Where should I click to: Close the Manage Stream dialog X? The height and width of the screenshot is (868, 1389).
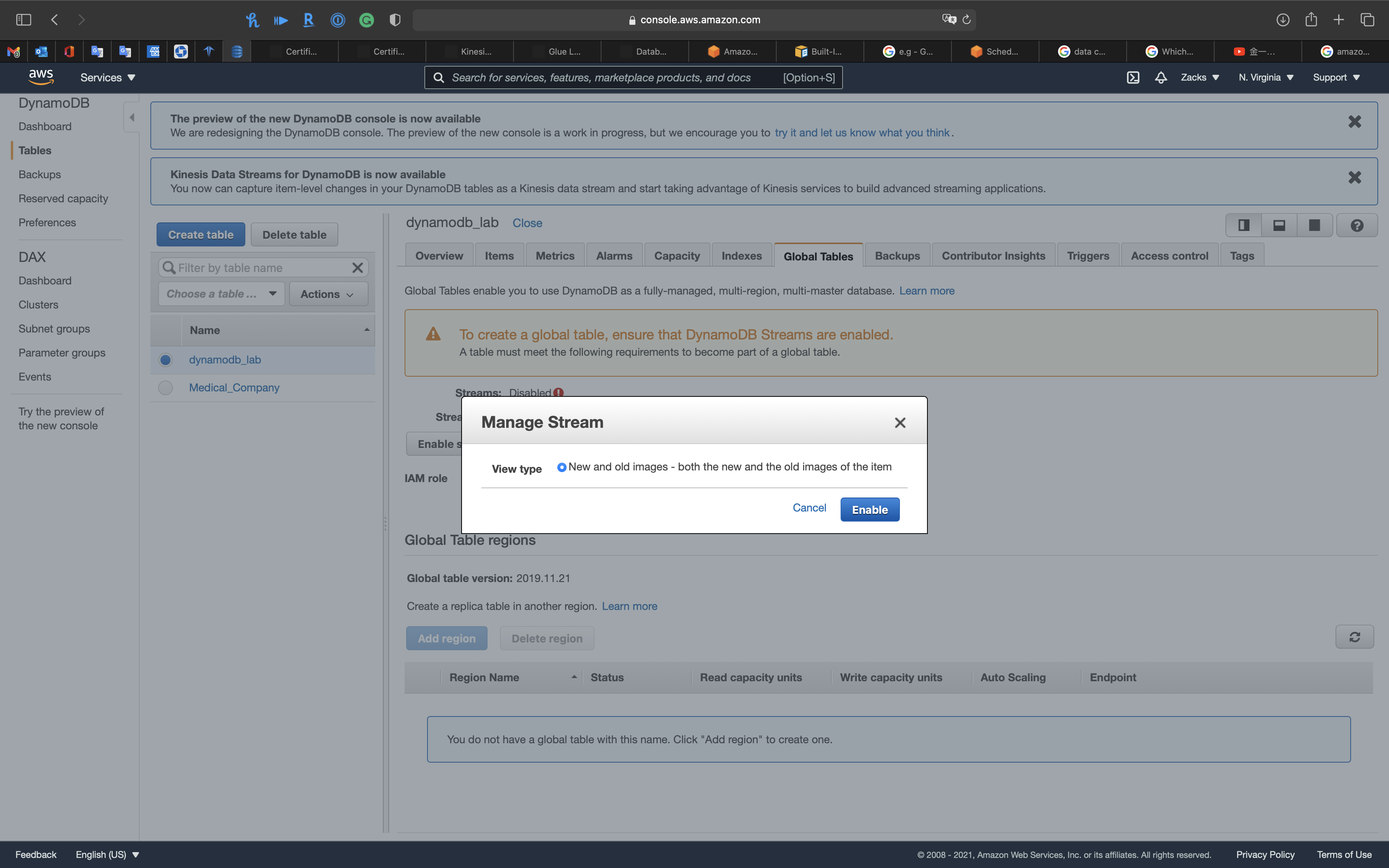(x=900, y=423)
